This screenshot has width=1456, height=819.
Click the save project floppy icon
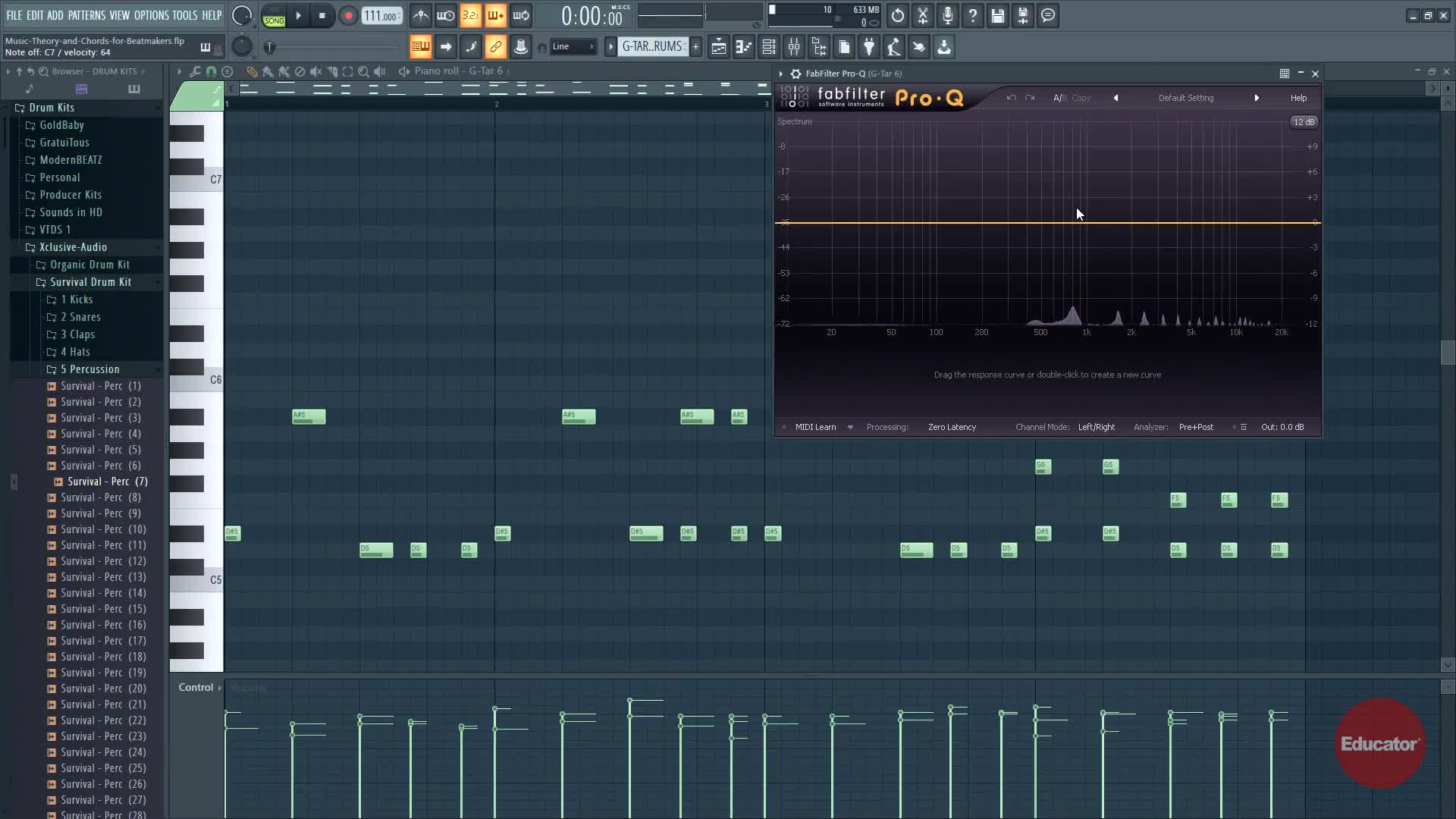pyautogui.click(x=998, y=15)
